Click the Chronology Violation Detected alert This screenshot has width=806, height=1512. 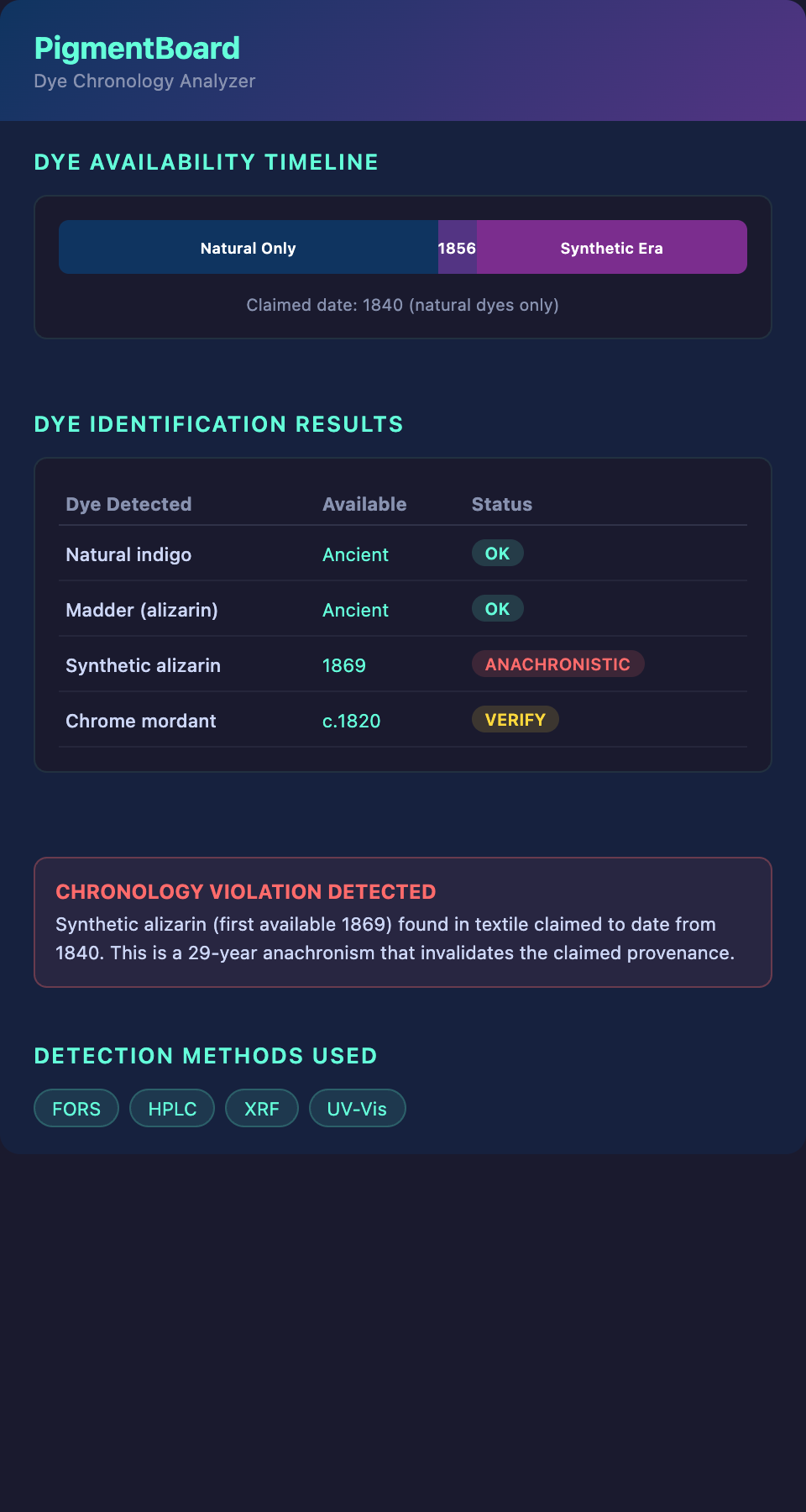coord(402,922)
